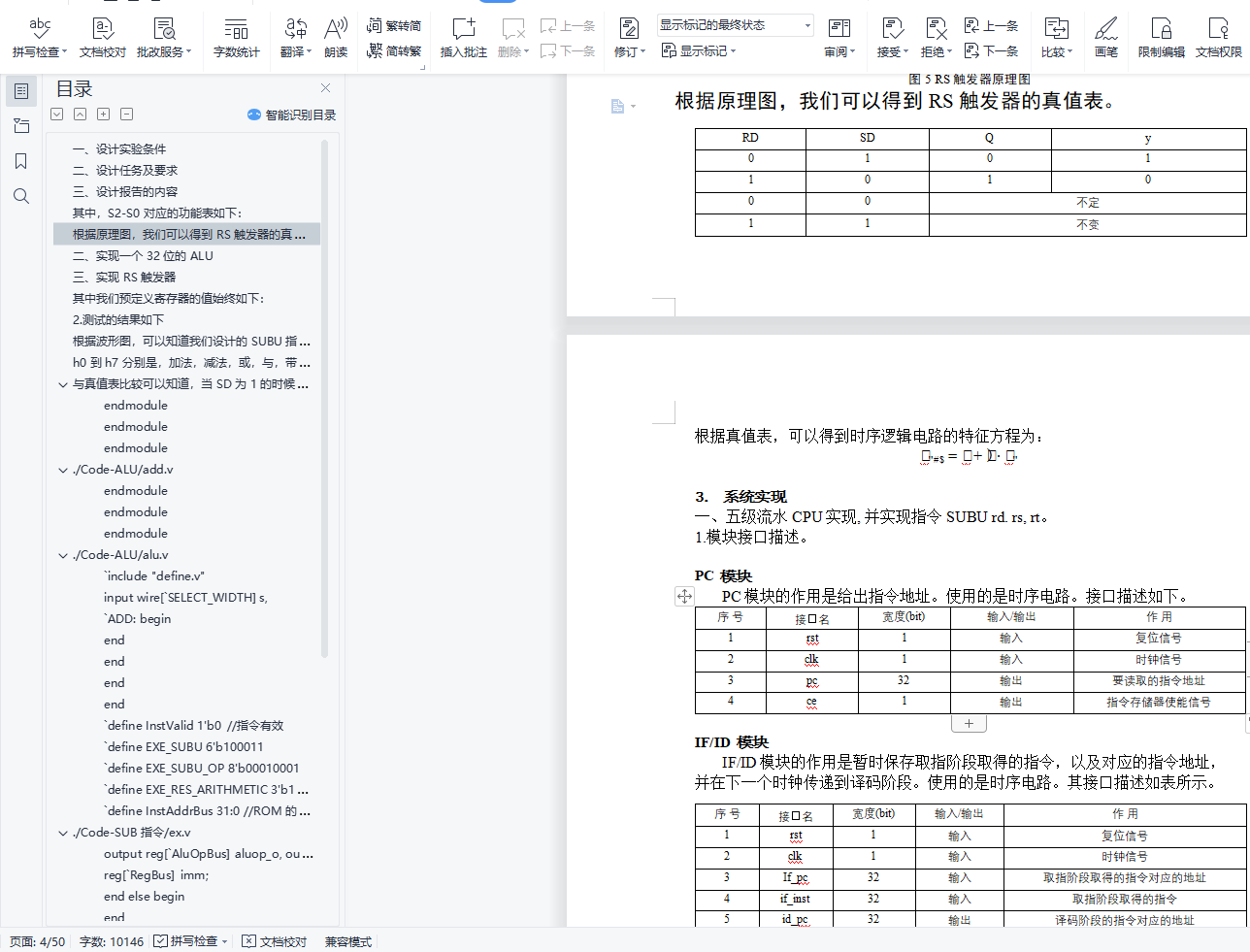The image size is (1250, 952).
Task: Select outline entry 2.测试的结果如下
Action: pyautogui.click(x=118, y=319)
